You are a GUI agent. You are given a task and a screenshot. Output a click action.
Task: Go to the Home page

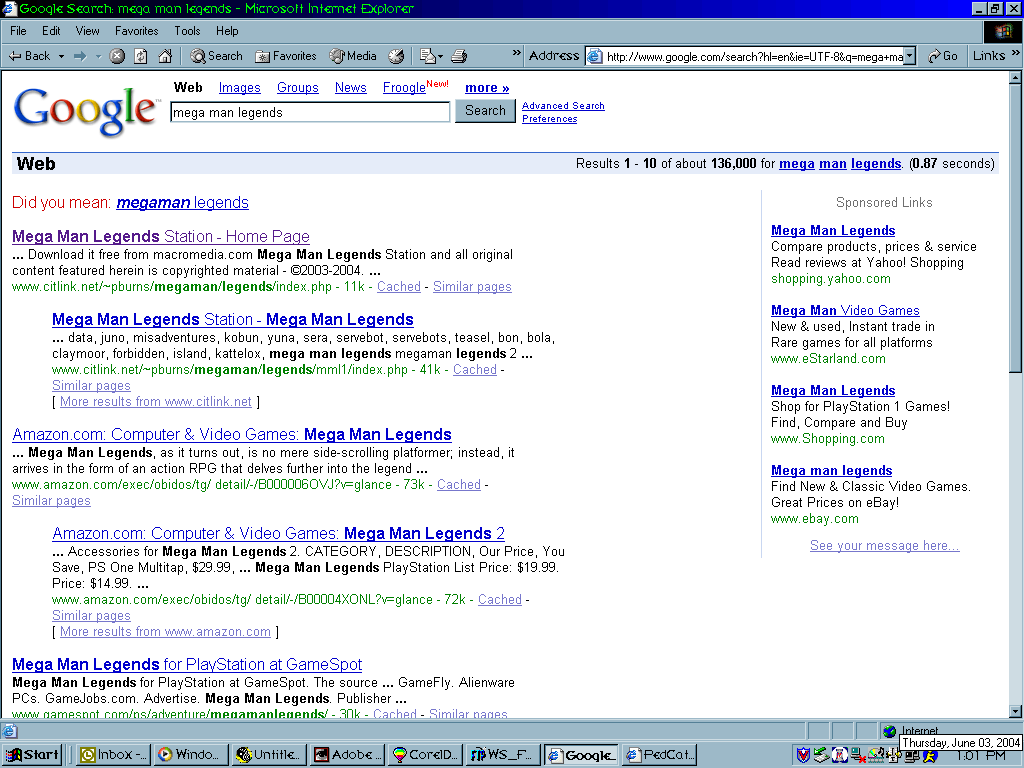(165, 56)
